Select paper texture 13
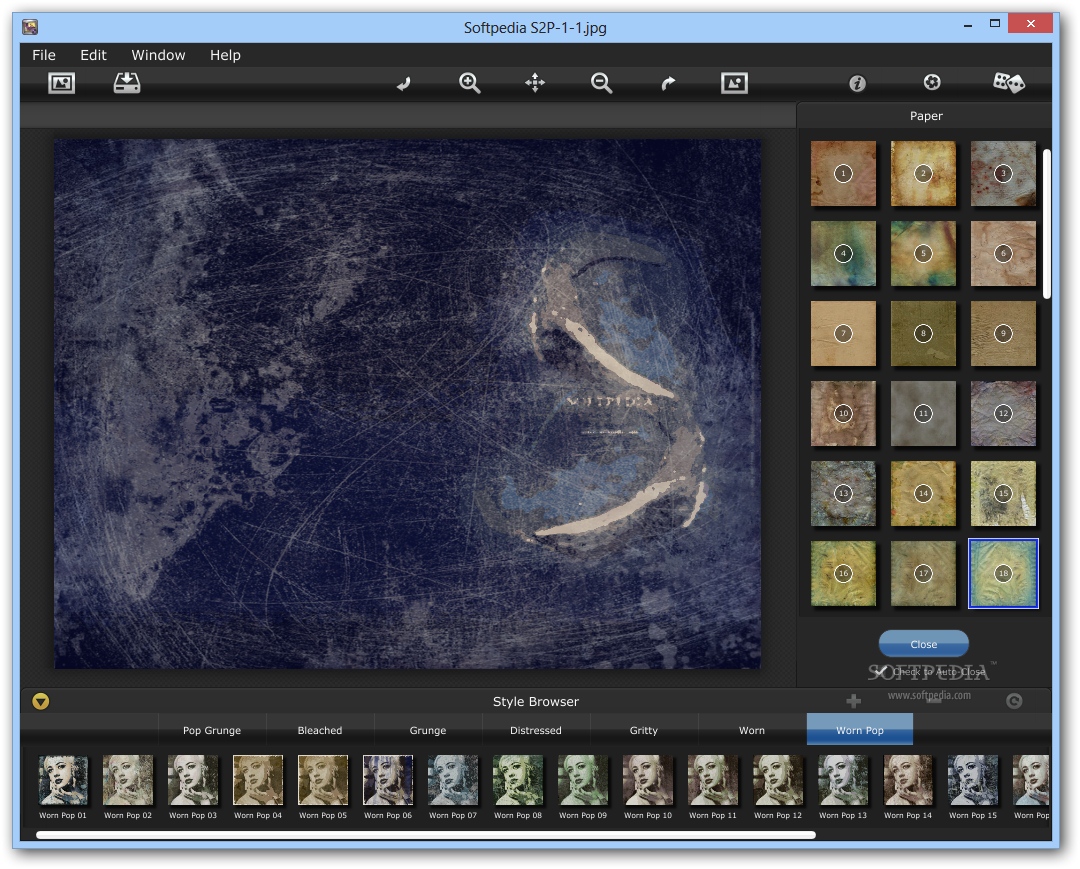This screenshot has height=869, width=1080. [x=843, y=493]
